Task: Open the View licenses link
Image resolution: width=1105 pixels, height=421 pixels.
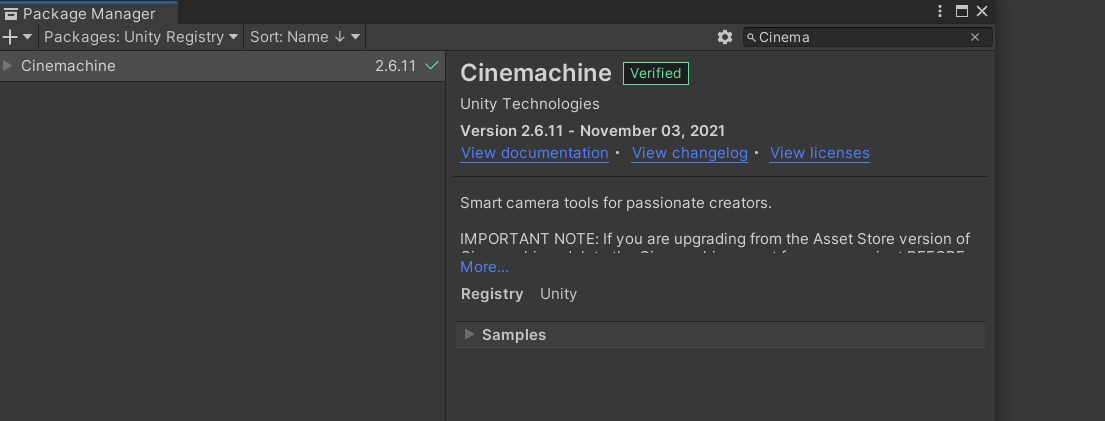Action: coord(820,153)
